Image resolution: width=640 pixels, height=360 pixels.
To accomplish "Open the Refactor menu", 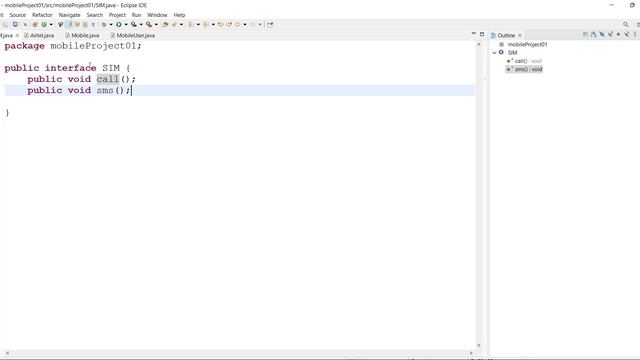I will click(42, 15).
